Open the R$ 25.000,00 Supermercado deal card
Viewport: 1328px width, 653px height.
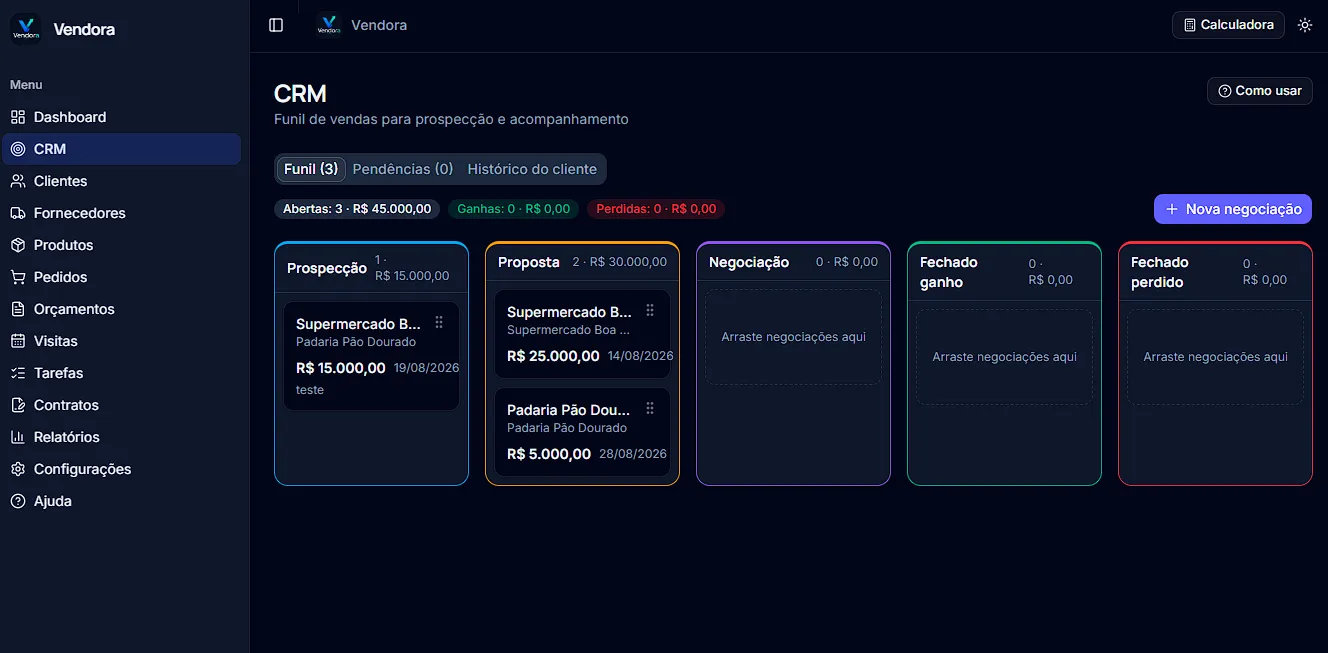pos(582,334)
